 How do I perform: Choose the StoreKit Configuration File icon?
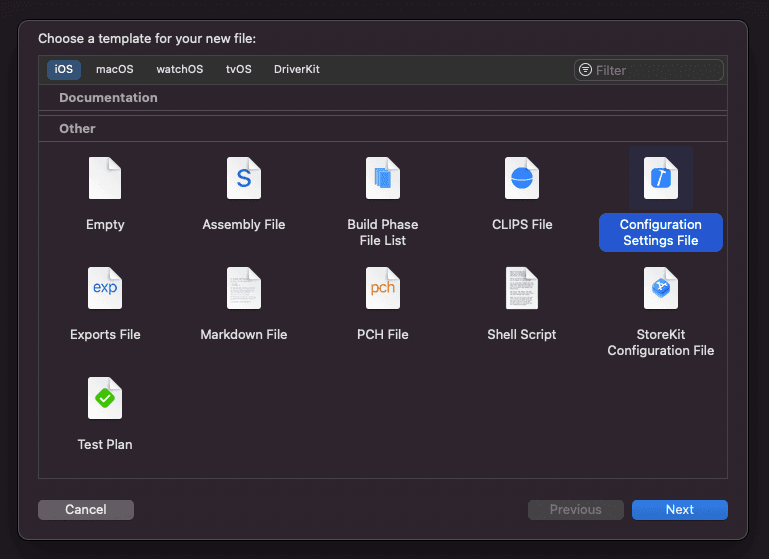coord(661,288)
